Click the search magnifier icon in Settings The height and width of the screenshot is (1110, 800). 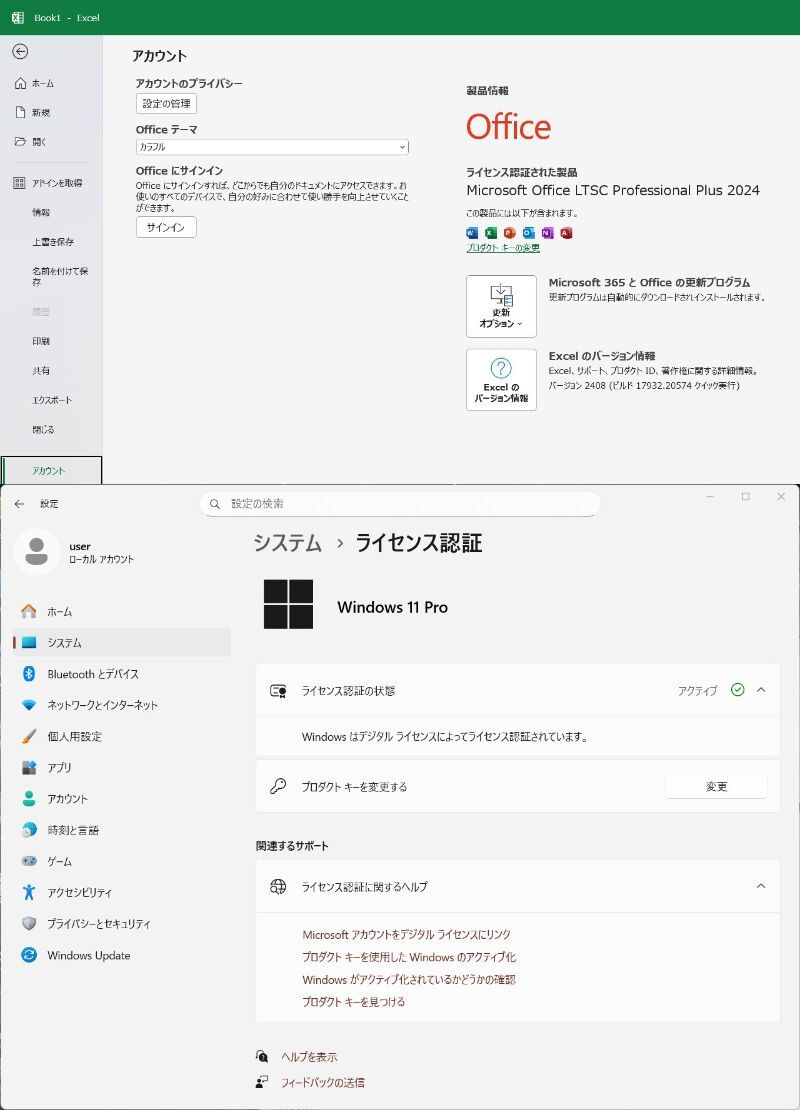click(215, 504)
